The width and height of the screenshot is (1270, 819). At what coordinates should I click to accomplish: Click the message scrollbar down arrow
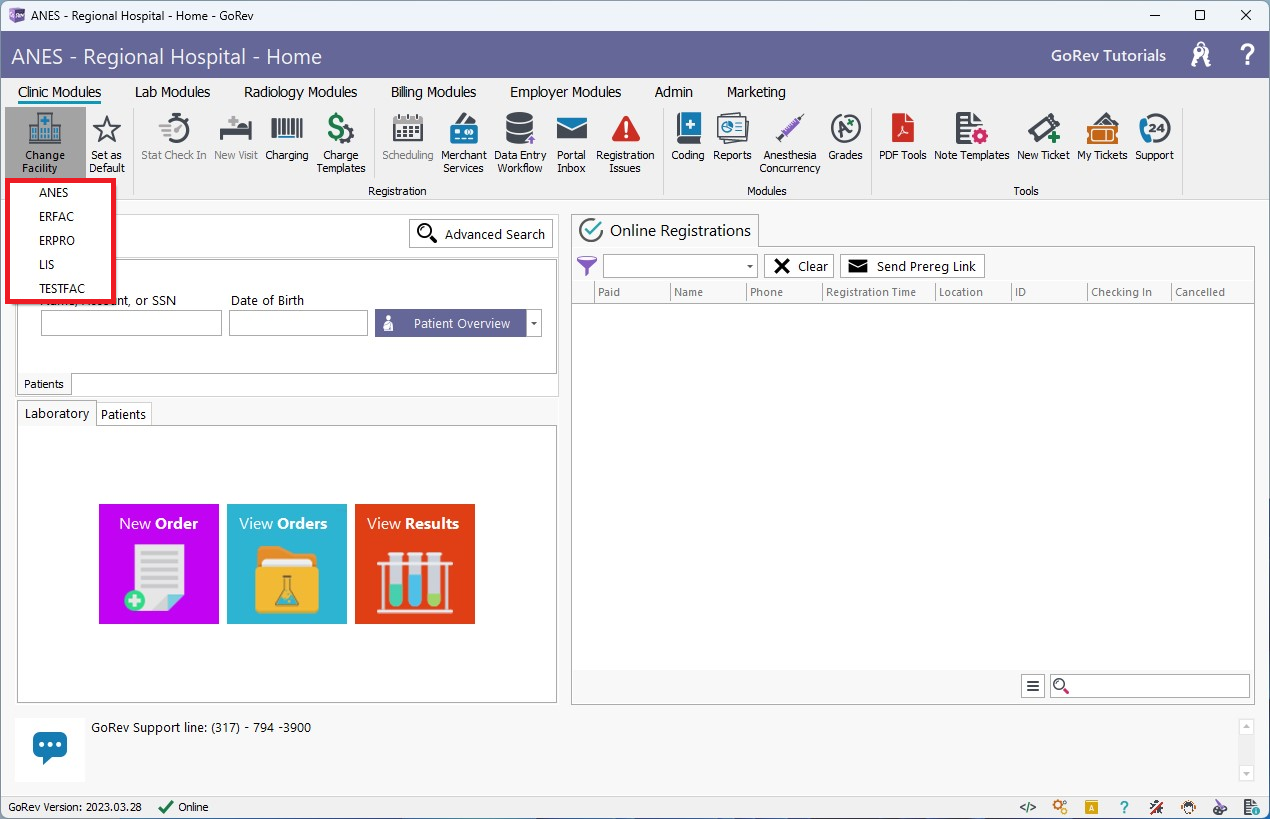1246,773
